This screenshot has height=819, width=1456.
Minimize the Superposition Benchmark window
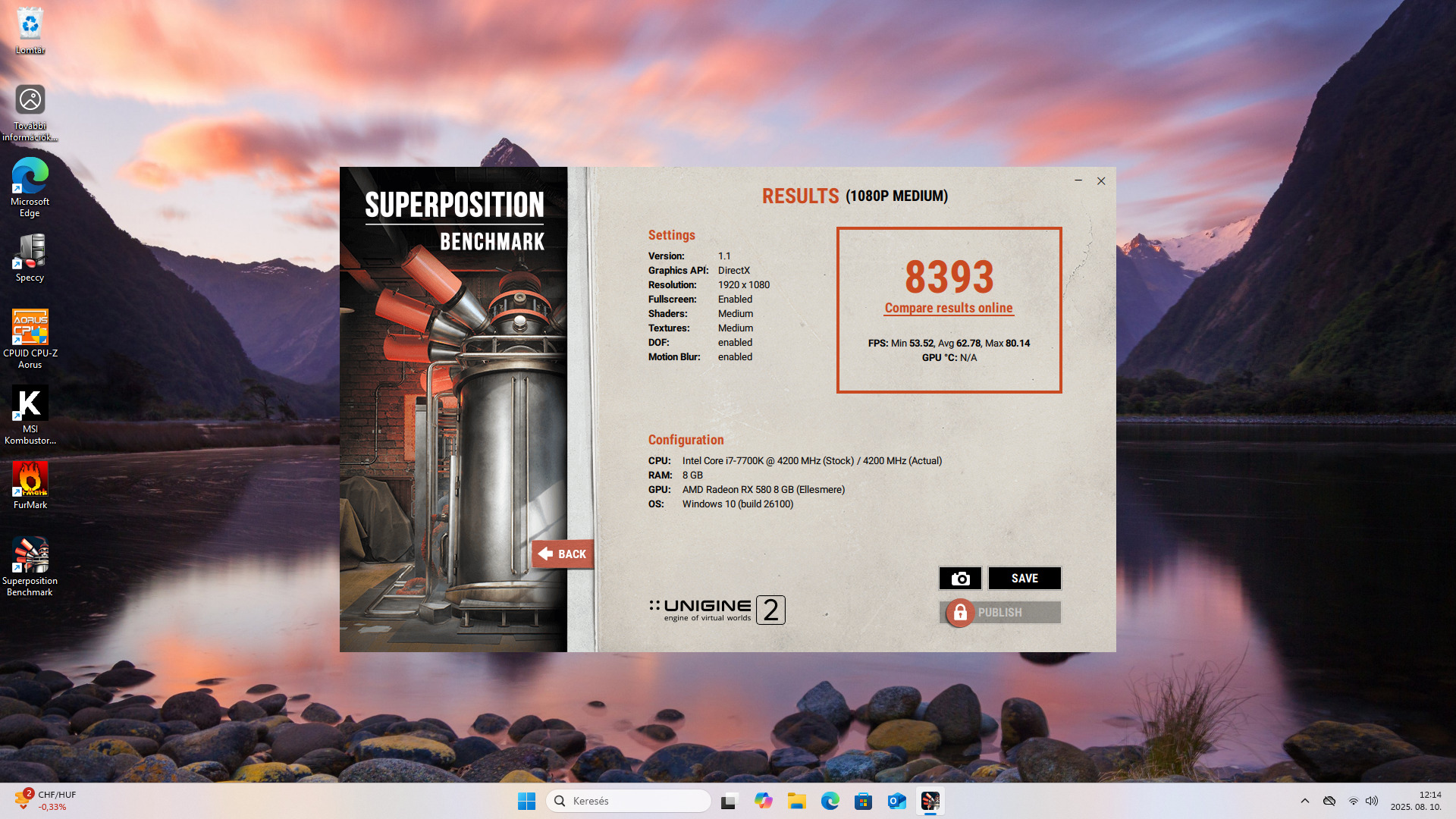point(1078,180)
